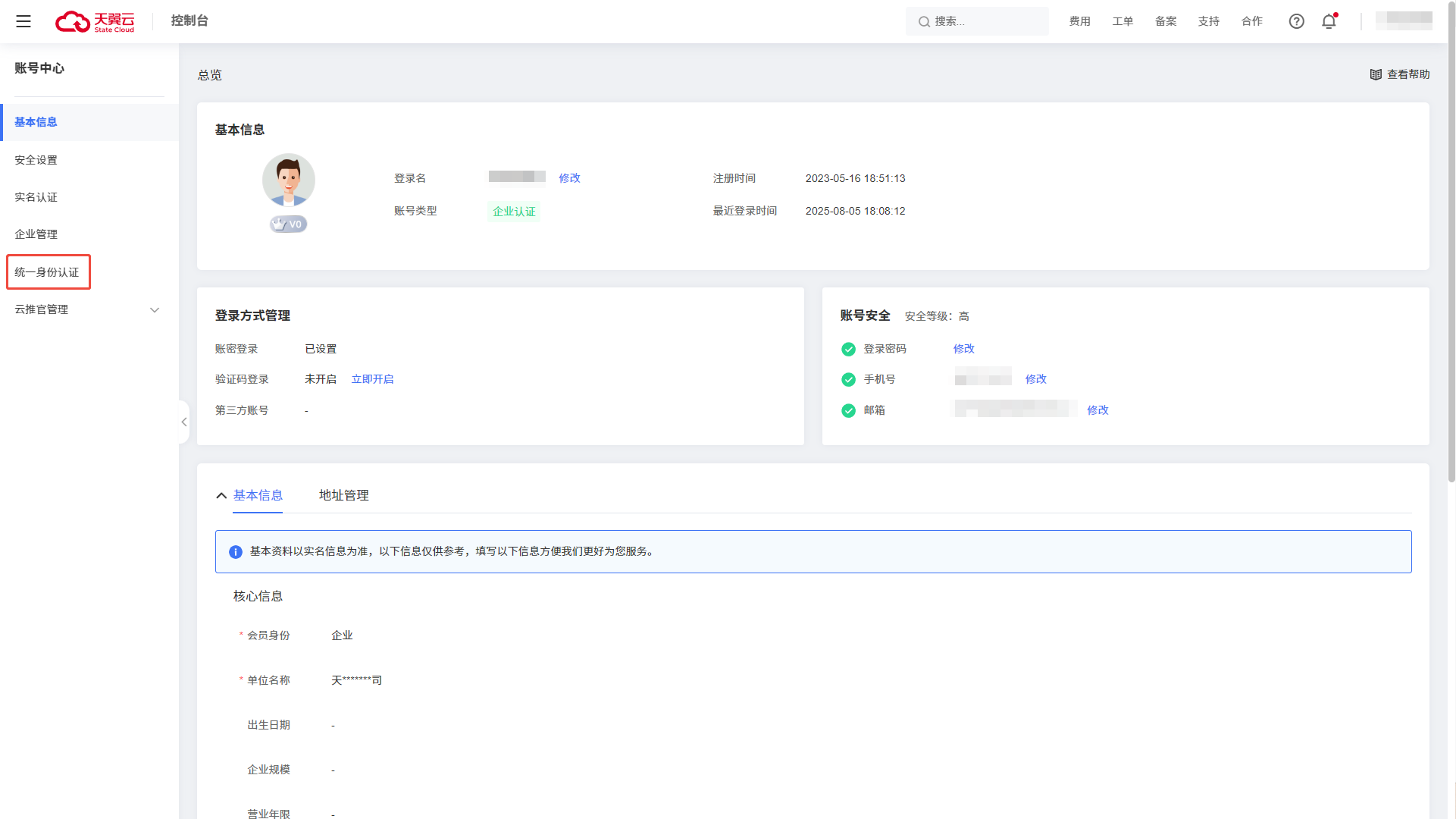Click the 查看帮助 book icon

[1376, 74]
